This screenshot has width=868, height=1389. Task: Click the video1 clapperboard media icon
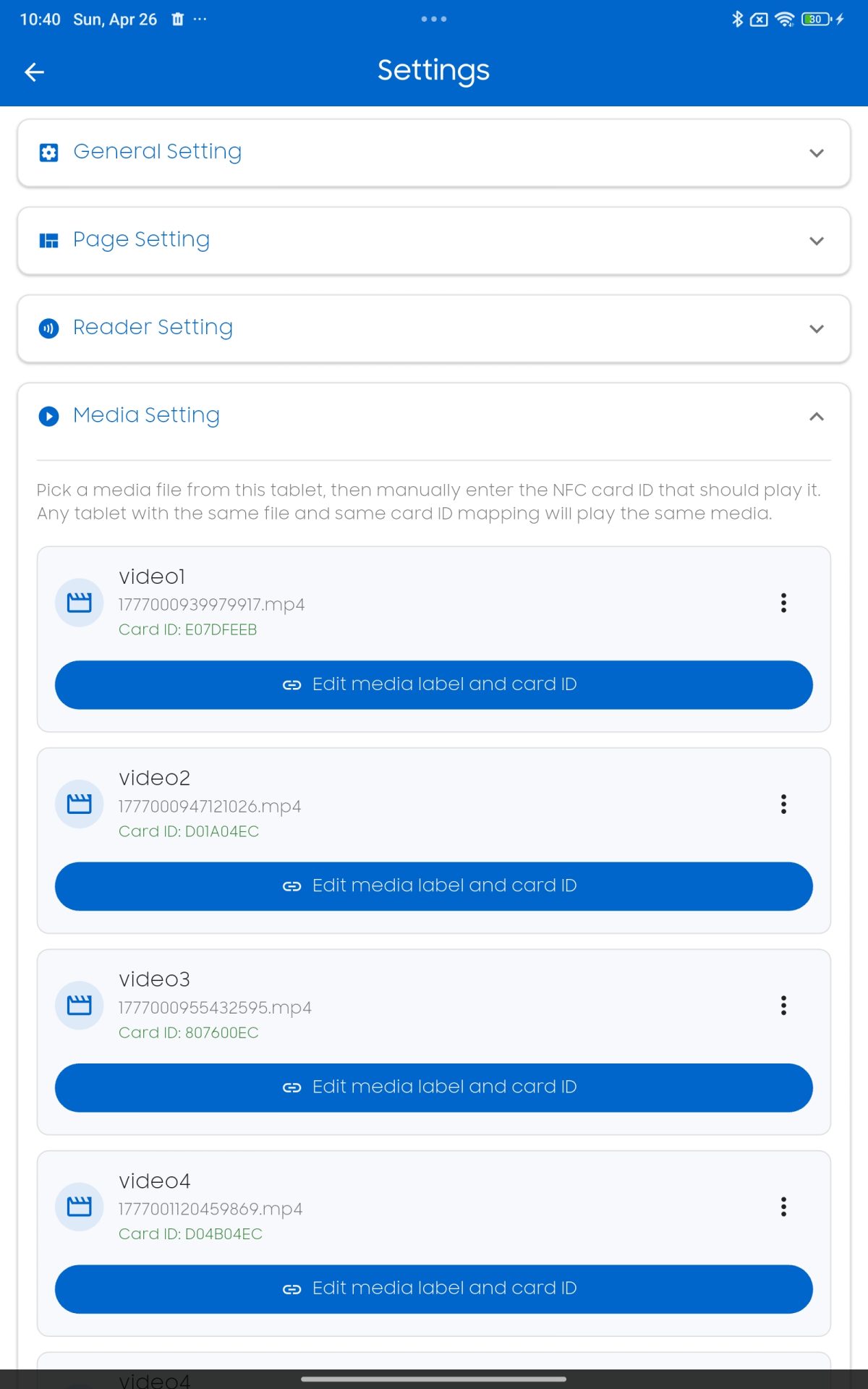pyautogui.click(x=80, y=602)
